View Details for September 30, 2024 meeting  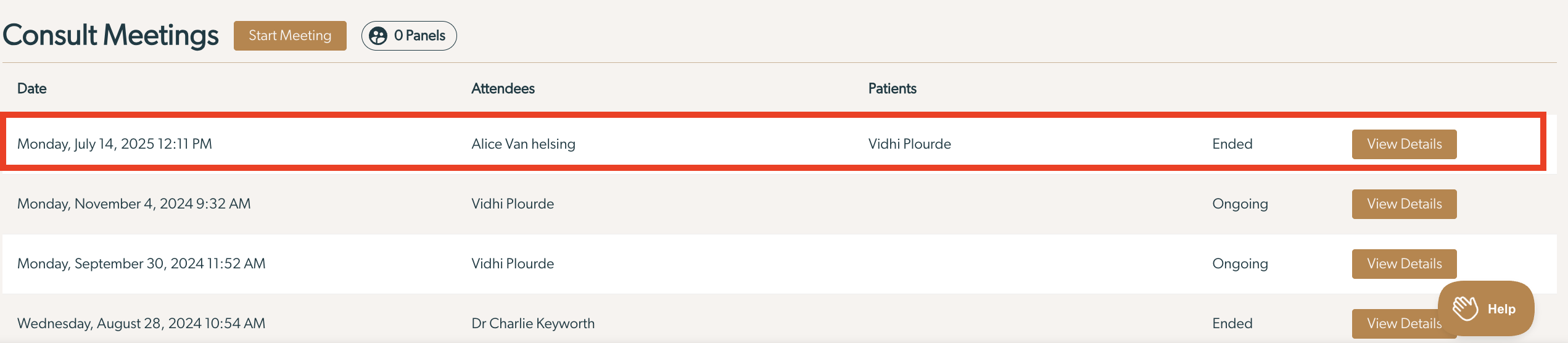pyautogui.click(x=1405, y=264)
